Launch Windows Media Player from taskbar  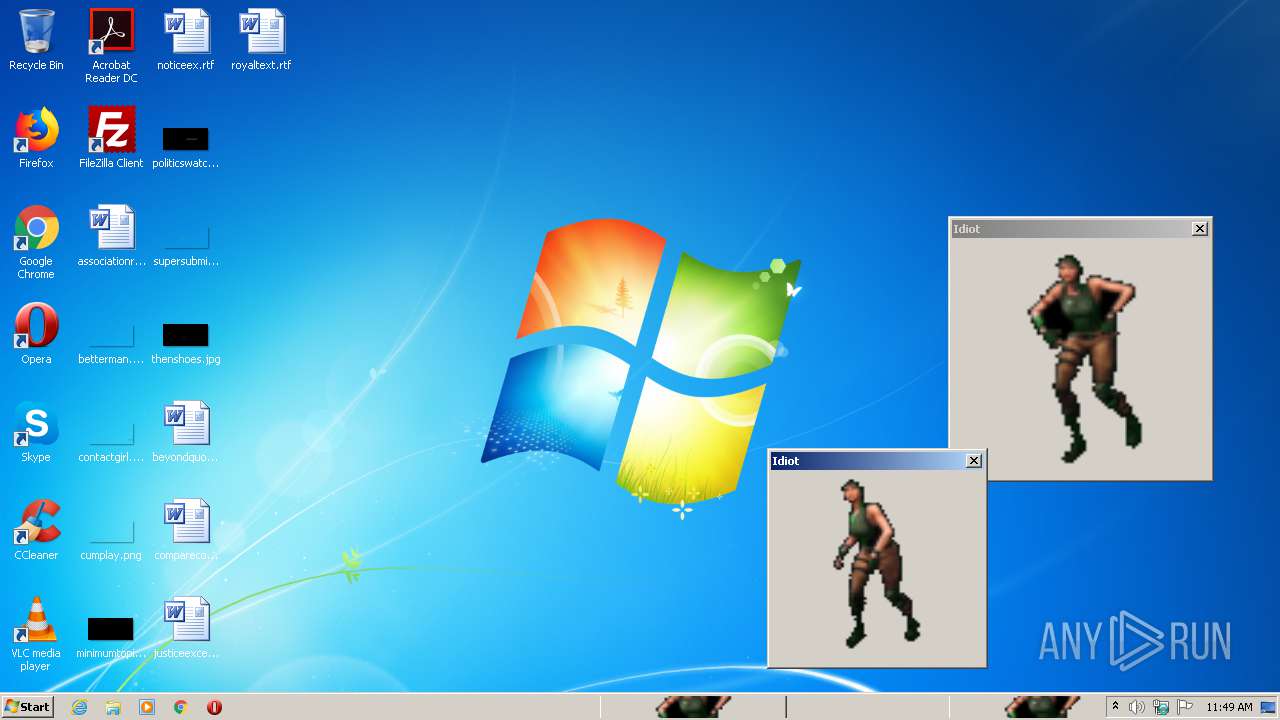tap(147, 707)
